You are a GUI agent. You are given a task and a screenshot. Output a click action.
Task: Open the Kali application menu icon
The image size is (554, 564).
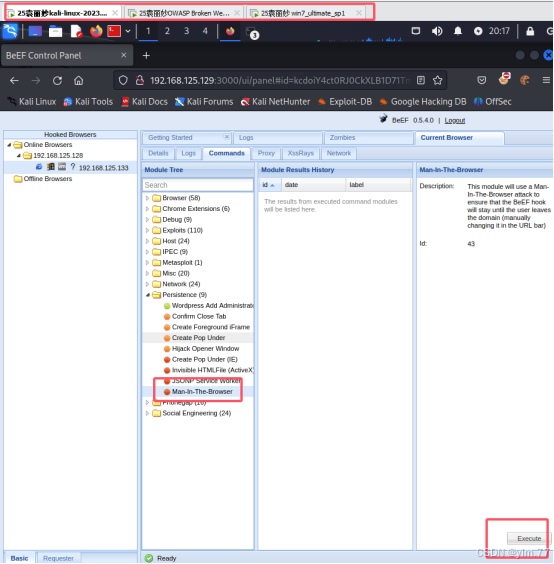(x=10, y=31)
